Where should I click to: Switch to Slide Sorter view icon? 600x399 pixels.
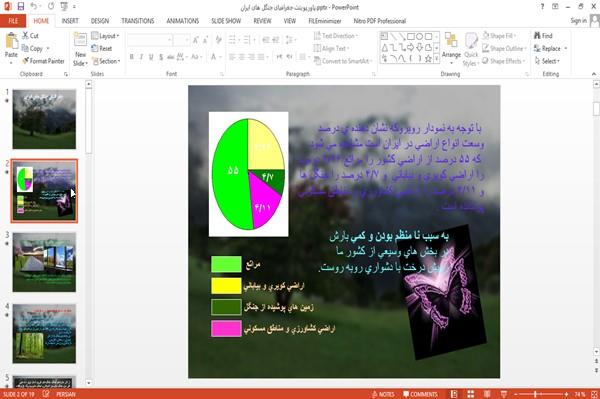pos(471,394)
